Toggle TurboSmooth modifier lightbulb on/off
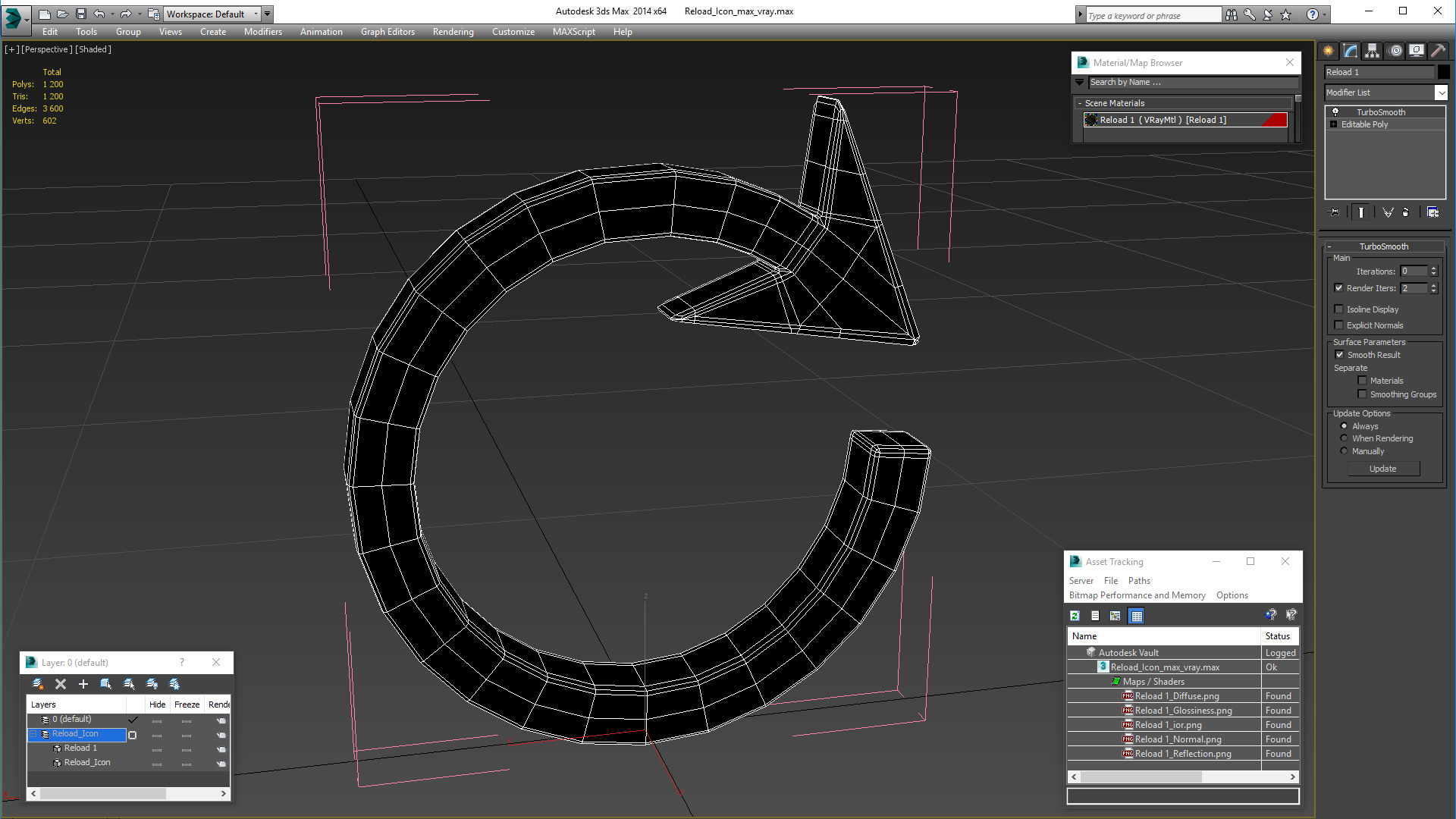This screenshot has height=819, width=1456. pos(1335,111)
